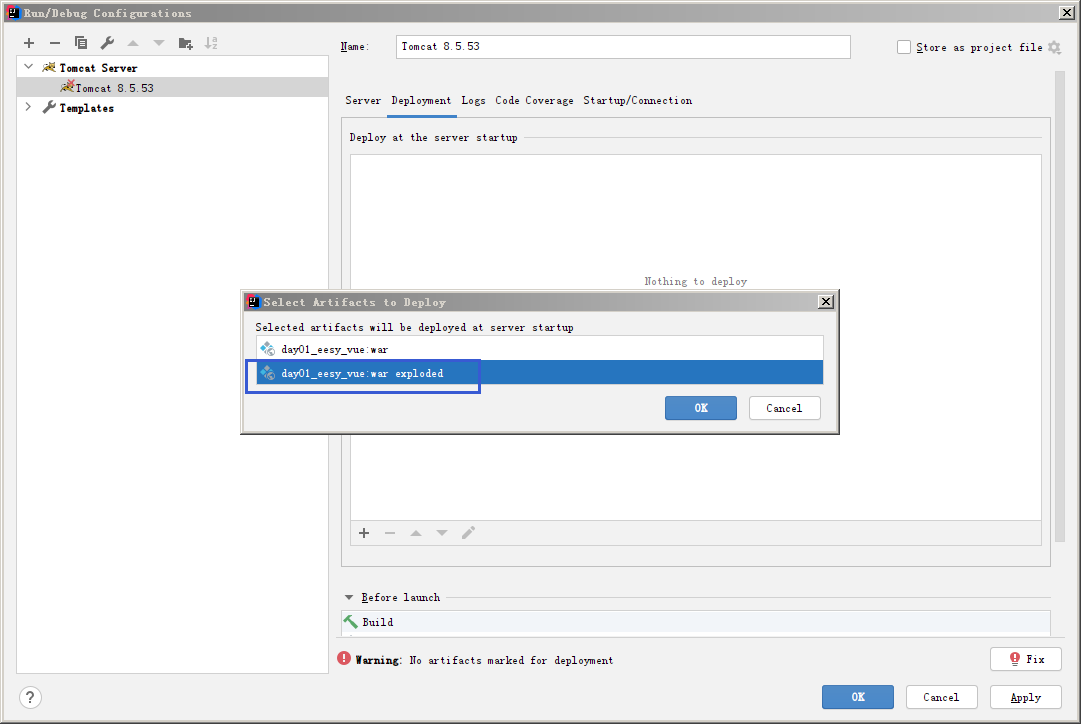Click the Fix button

pos(1026,659)
